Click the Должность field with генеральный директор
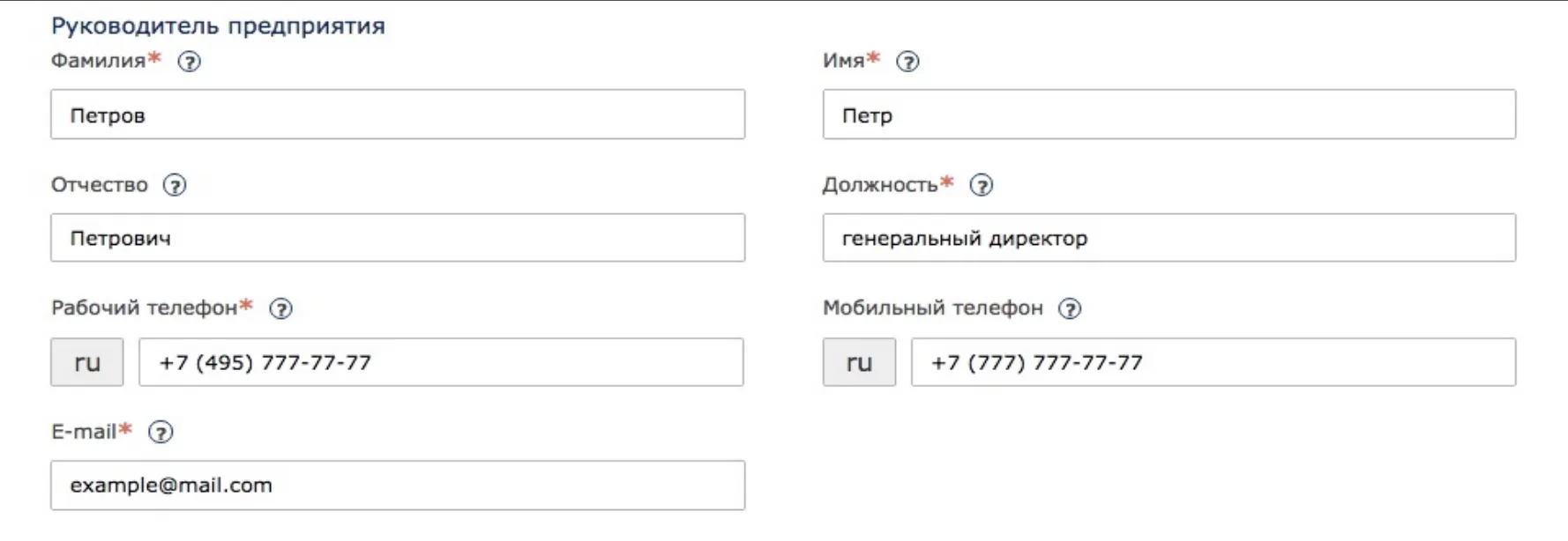This screenshot has width=1568, height=541. 1169,238
